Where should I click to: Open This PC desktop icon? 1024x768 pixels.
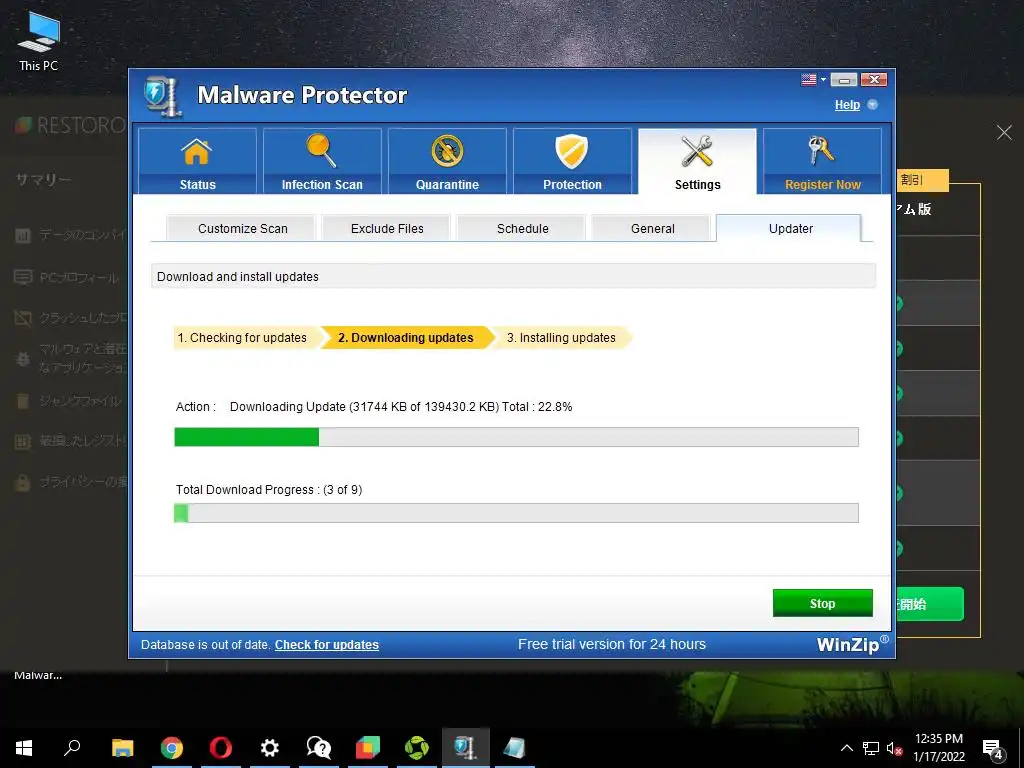(x=39, y=40)
